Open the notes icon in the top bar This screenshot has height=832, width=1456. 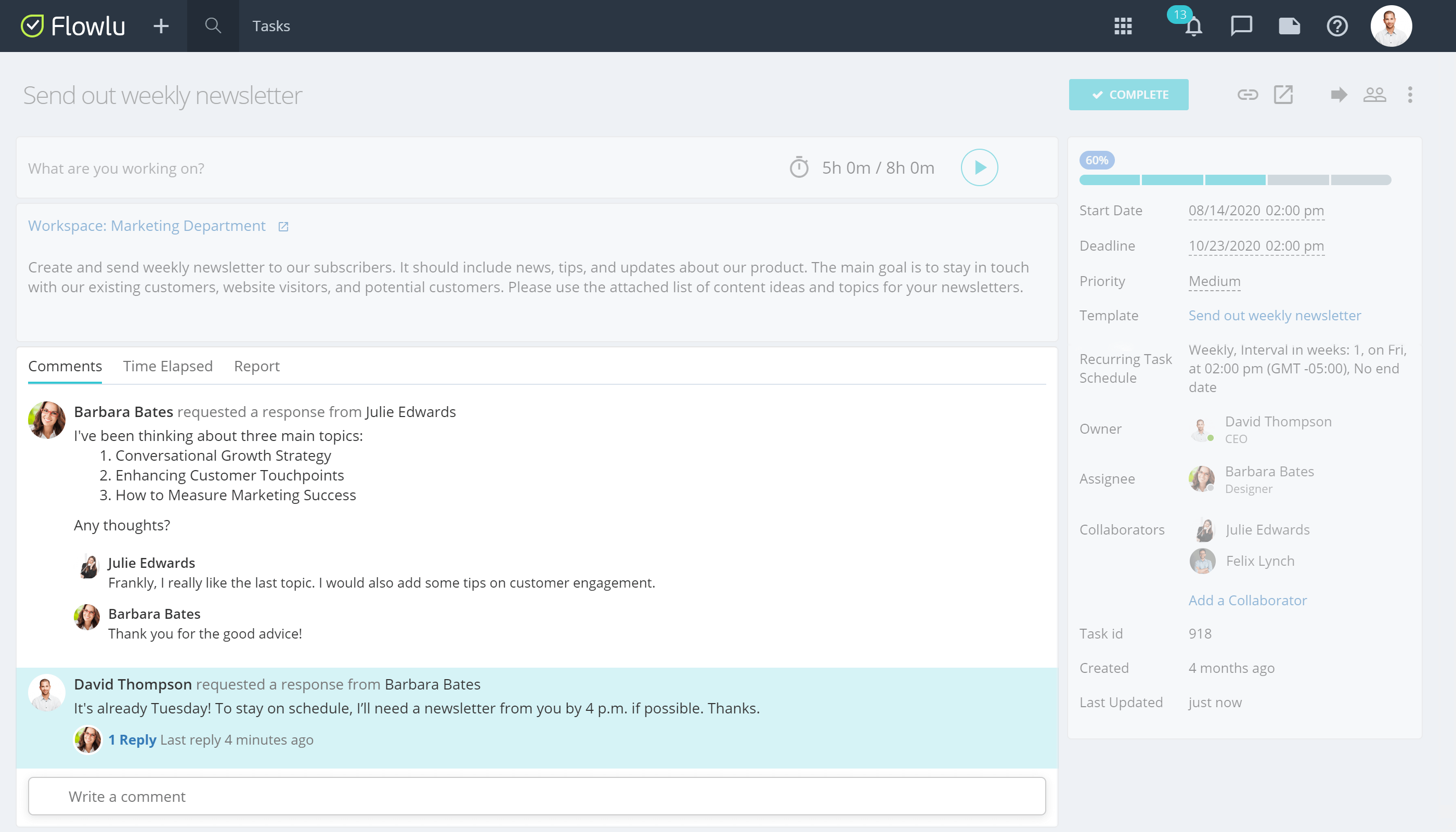[1290, 27]
